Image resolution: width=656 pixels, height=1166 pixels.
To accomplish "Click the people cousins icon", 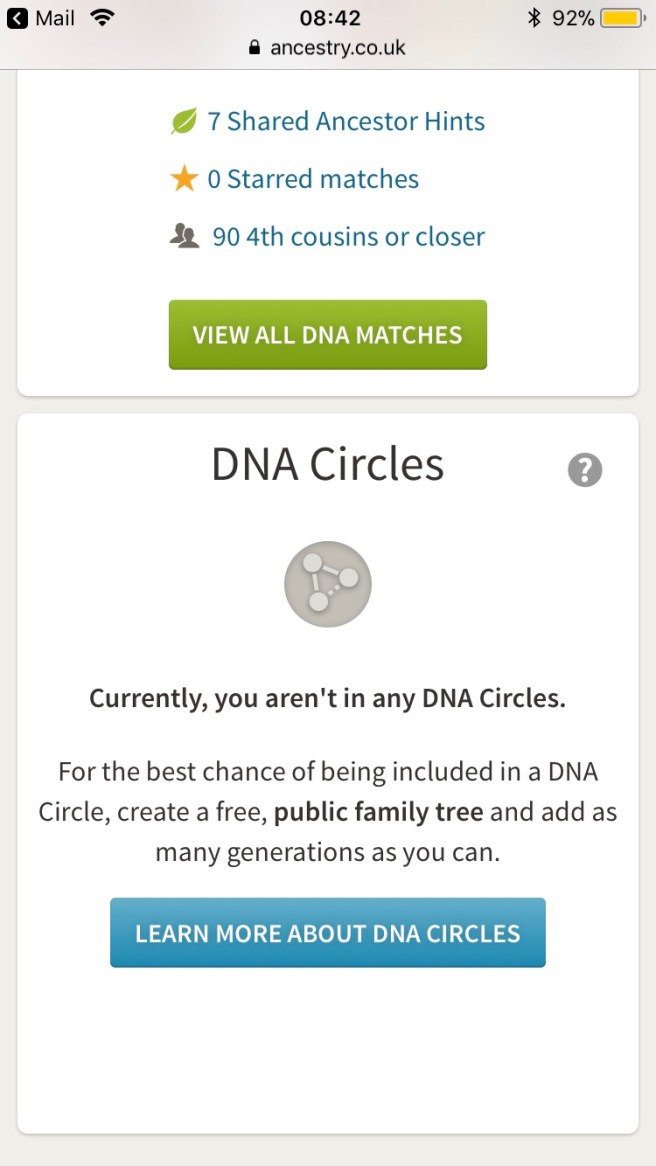I will click(185, 237).
